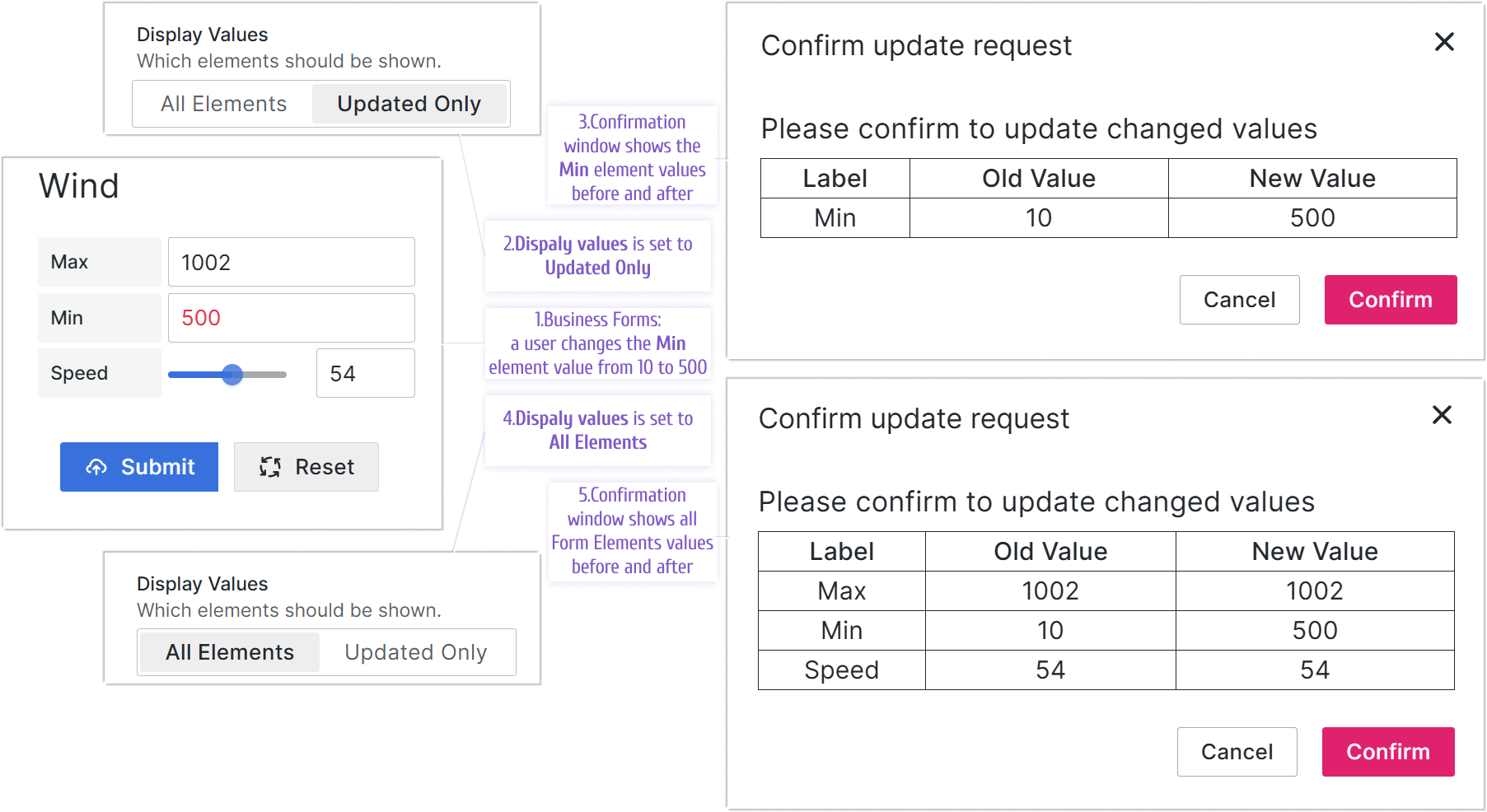Screen dimensions: 1487x812
Task: Cancel the lower three-row confirmation dialog
Action: [x=1237, y=752]
